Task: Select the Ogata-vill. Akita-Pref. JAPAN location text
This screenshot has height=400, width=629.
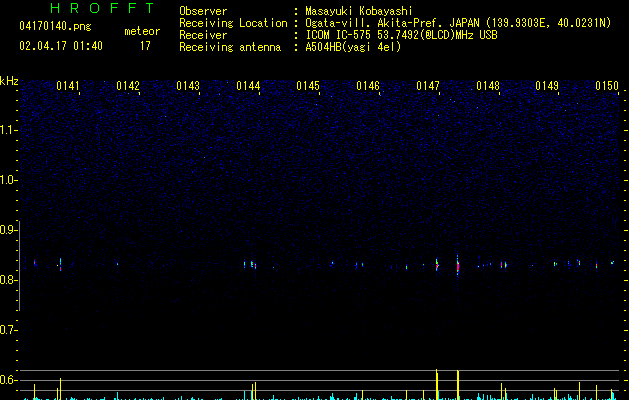Action: 458,23
